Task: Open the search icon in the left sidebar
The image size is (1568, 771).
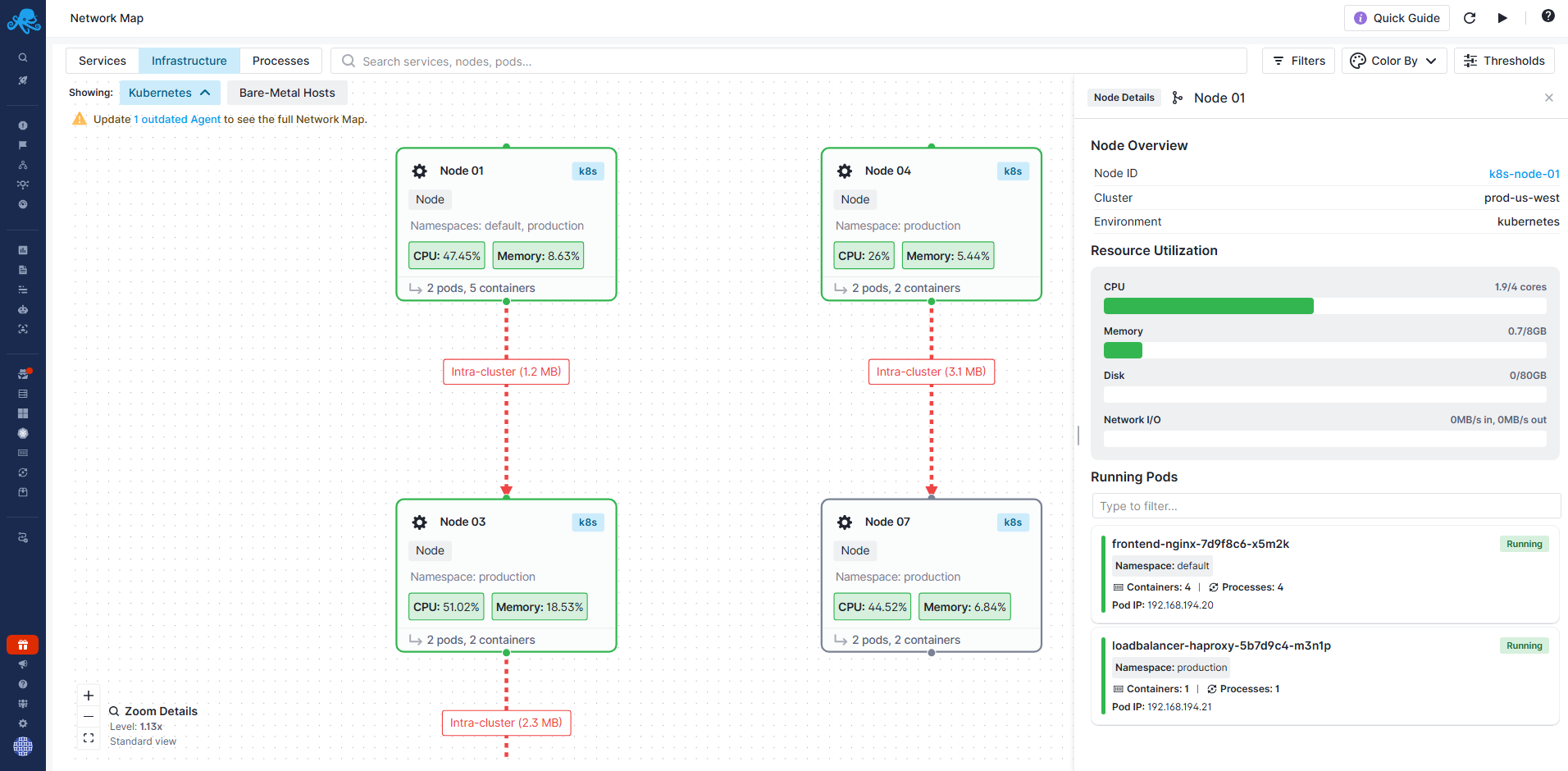Action: tap(23, 57)
